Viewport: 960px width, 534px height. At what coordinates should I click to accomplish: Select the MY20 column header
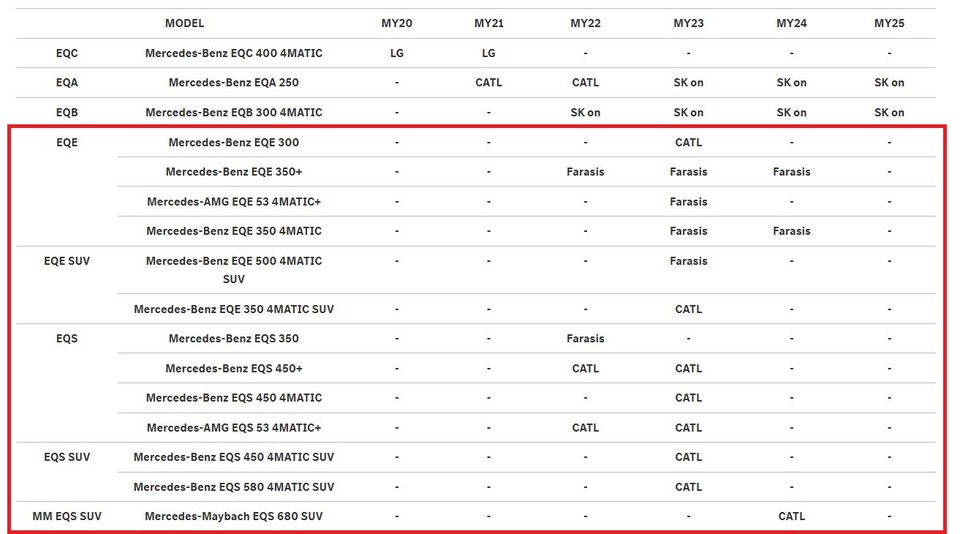click(x=397, y=23)
